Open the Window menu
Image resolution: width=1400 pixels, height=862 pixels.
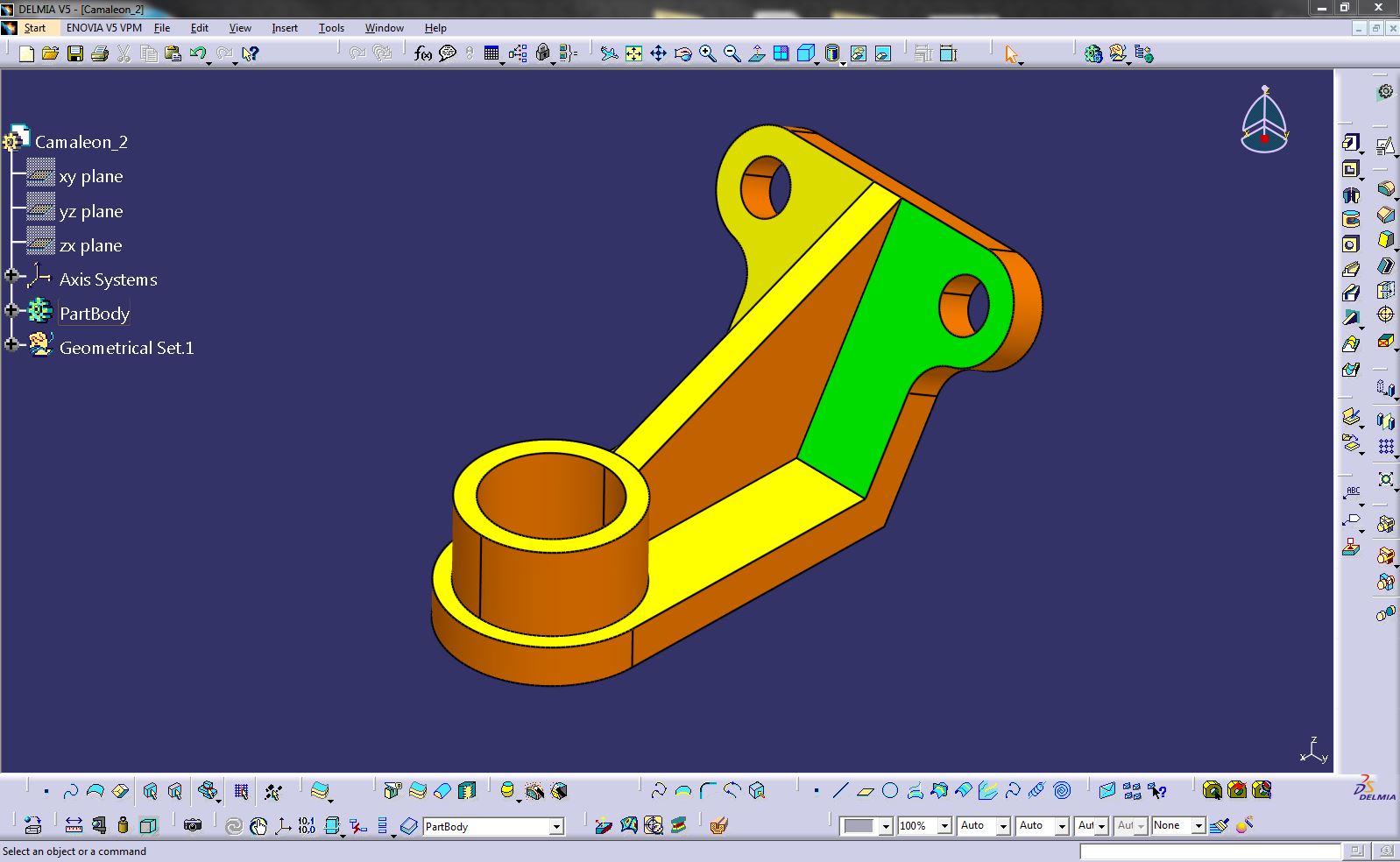[x=385, y=28]
